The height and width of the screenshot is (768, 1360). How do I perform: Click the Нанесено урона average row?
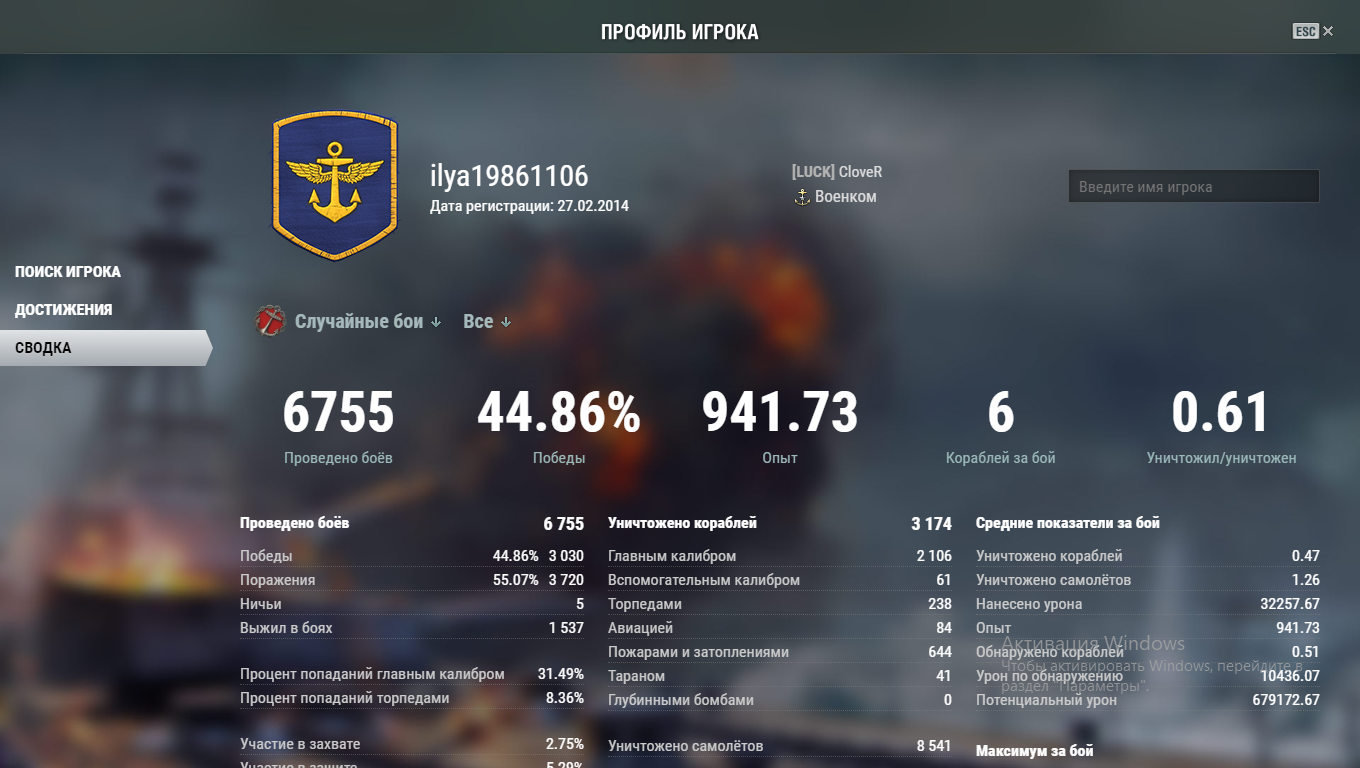coord(1148,604)
